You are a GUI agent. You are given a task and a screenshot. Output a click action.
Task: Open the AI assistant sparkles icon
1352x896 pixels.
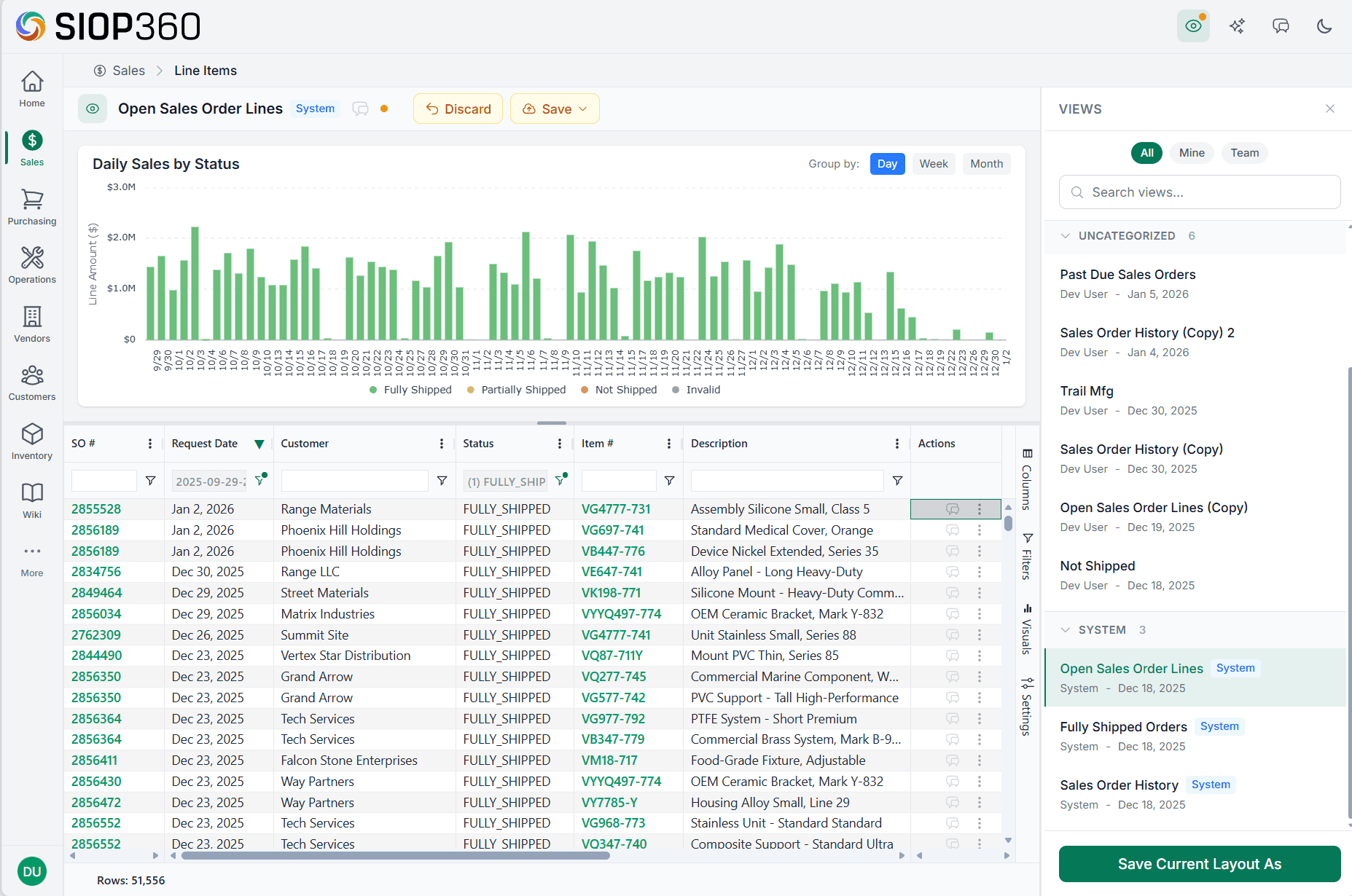coord(1237,25)
